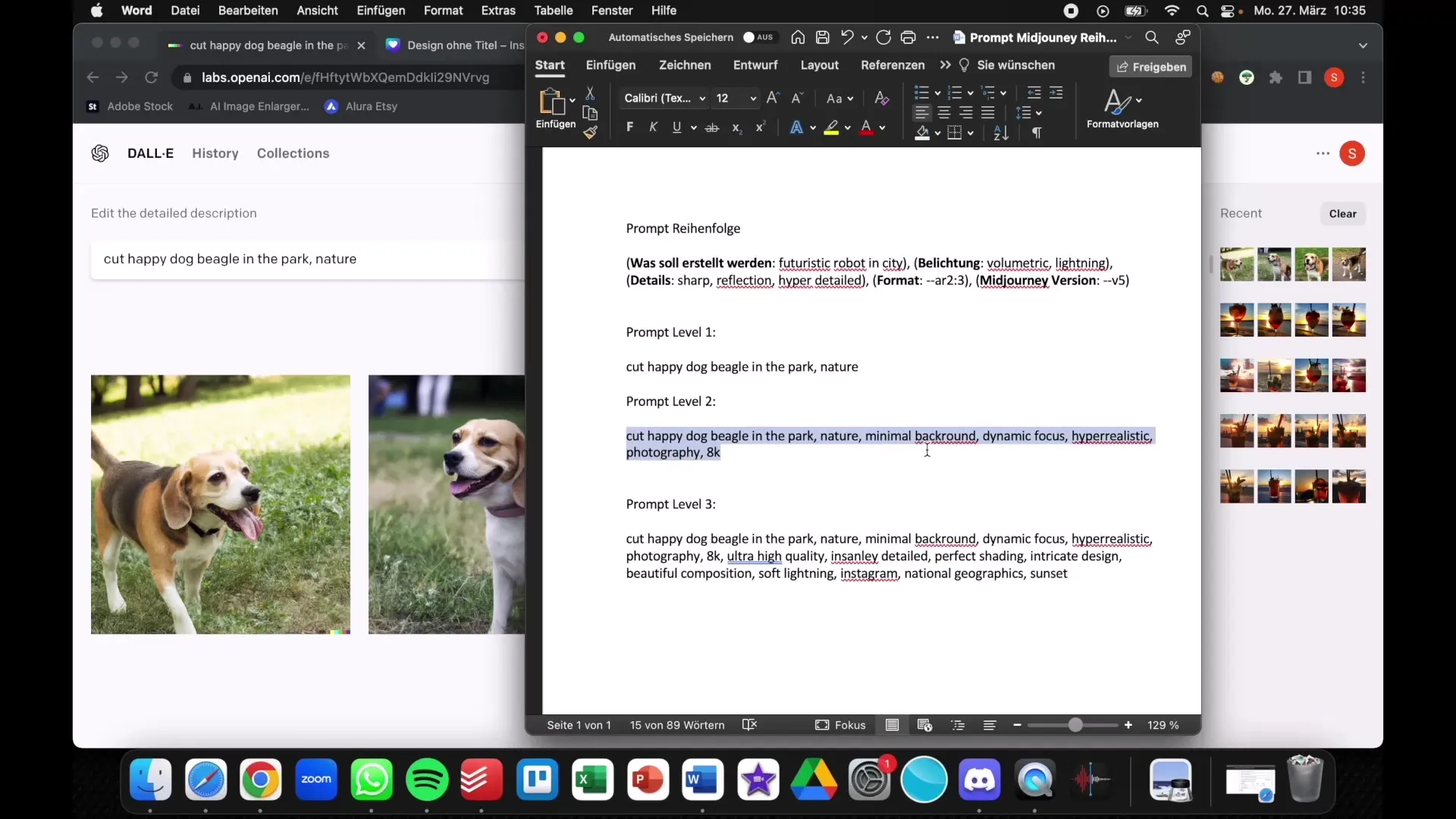Click the redo circular arrow icon in Word
Screen dimensions: 1456x819
pos(883,37)
